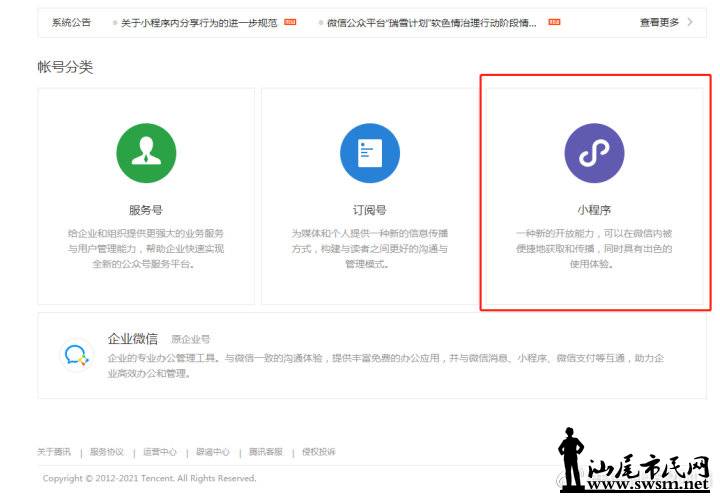Open the 查看更多 announcements link
This screenshot has width=720, height=498.
click(x=659, y=22)
